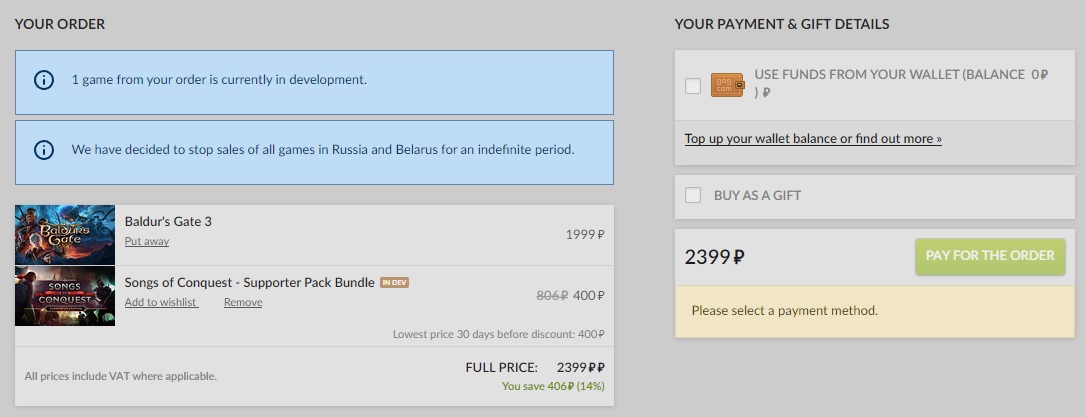Click the Buy as a gift label

(757, 195)
